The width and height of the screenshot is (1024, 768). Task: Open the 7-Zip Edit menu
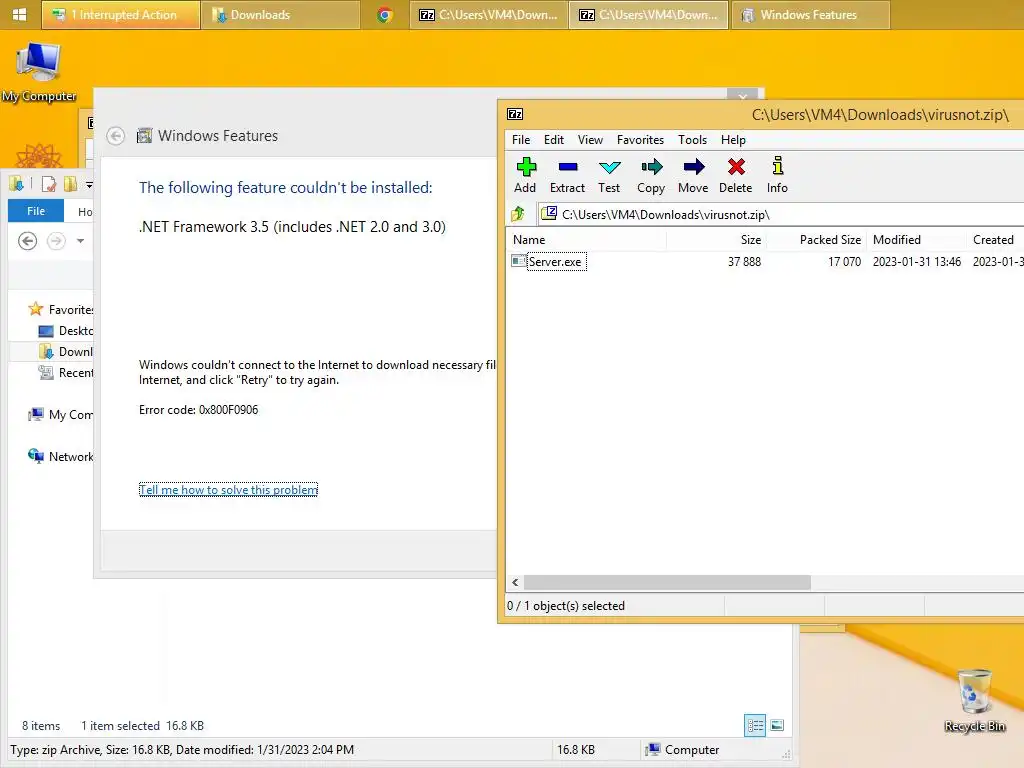(x=554, y=140)
